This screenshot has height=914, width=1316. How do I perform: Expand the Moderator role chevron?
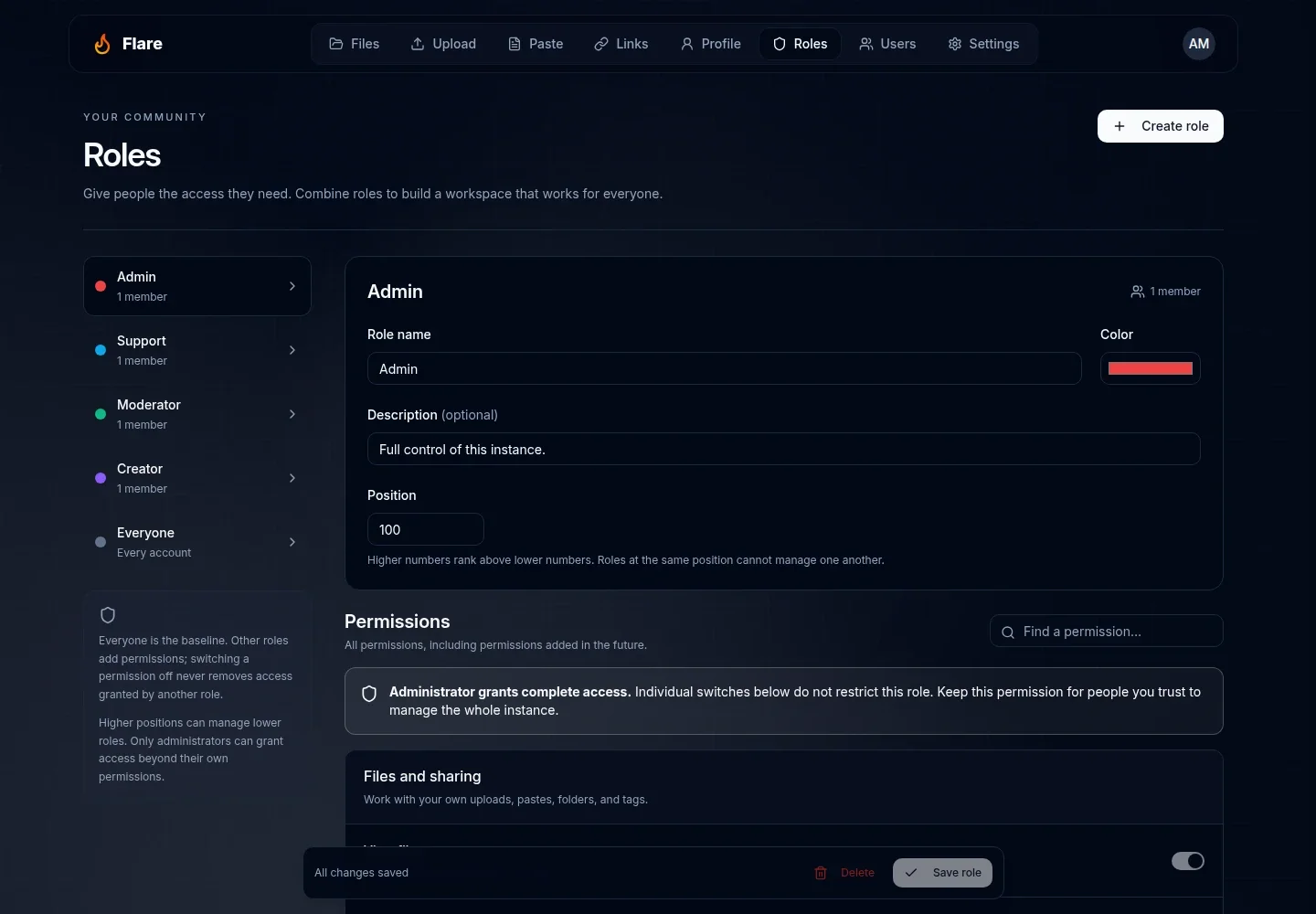coord(292,414)
